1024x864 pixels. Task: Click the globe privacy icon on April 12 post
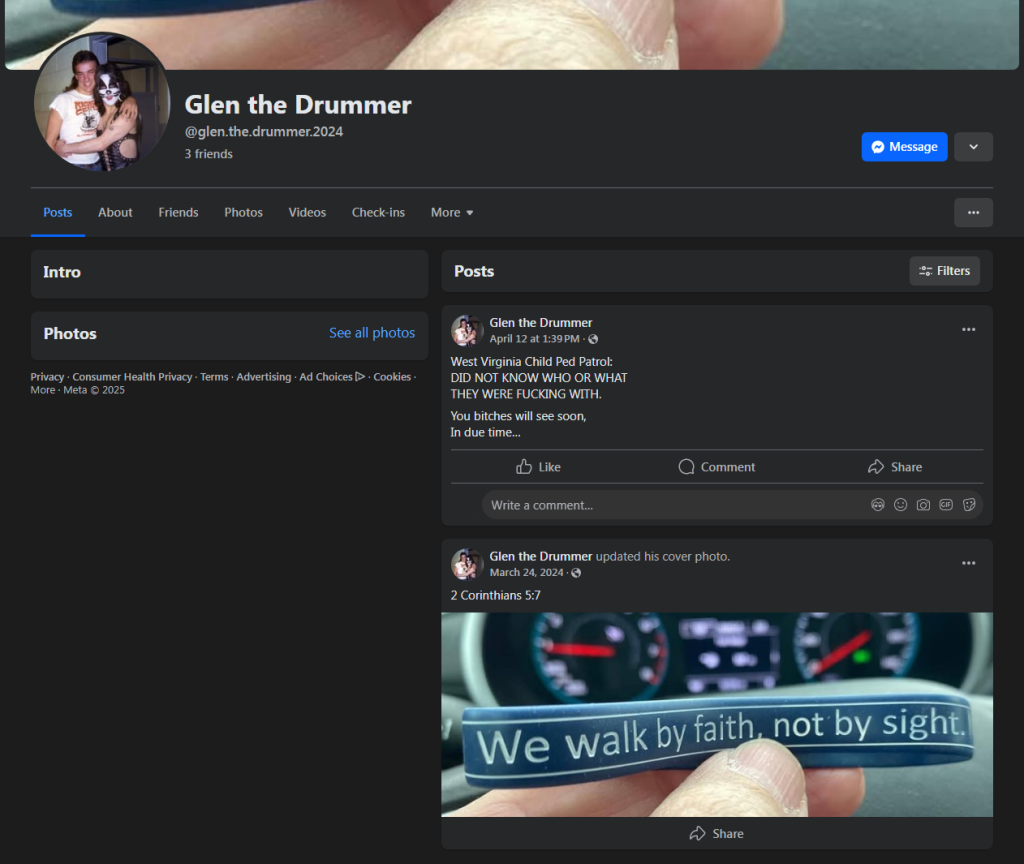coord(593,339)
